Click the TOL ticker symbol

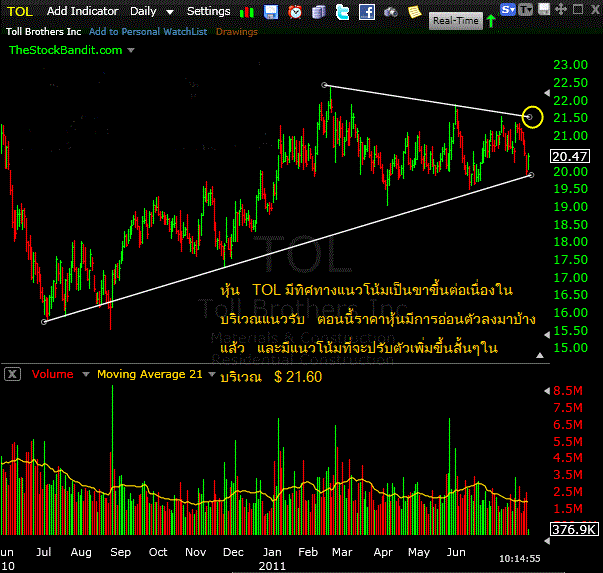click(x=20, y=12)
